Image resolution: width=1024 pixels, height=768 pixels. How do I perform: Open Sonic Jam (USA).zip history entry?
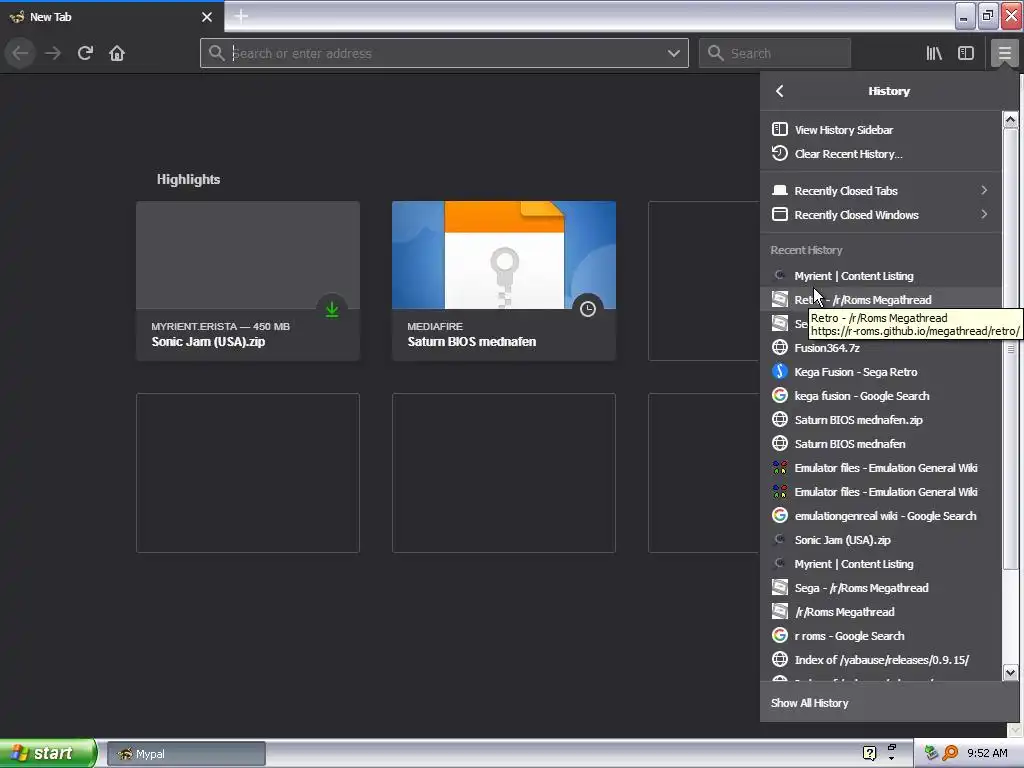tap(880, 539)
